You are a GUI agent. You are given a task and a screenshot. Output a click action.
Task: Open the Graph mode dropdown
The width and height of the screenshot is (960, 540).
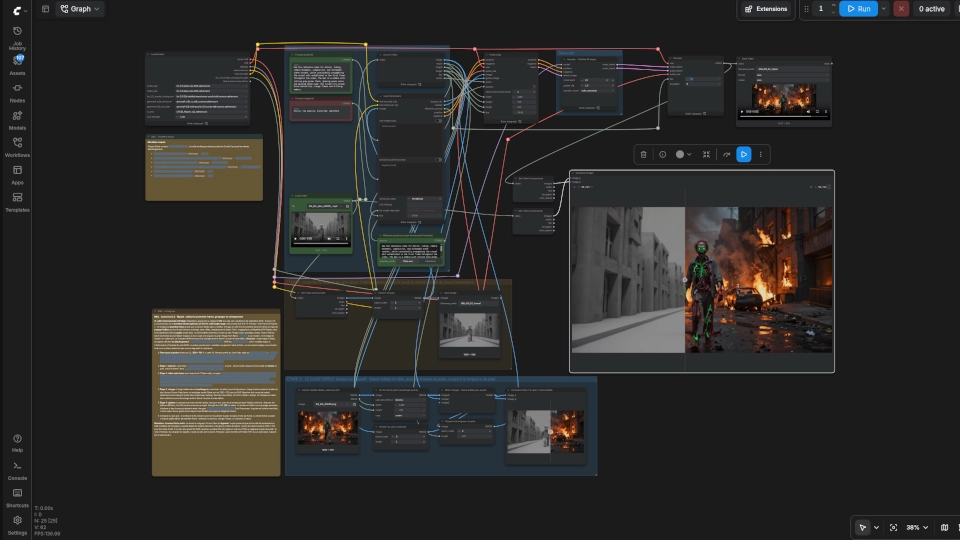(80, 9)
